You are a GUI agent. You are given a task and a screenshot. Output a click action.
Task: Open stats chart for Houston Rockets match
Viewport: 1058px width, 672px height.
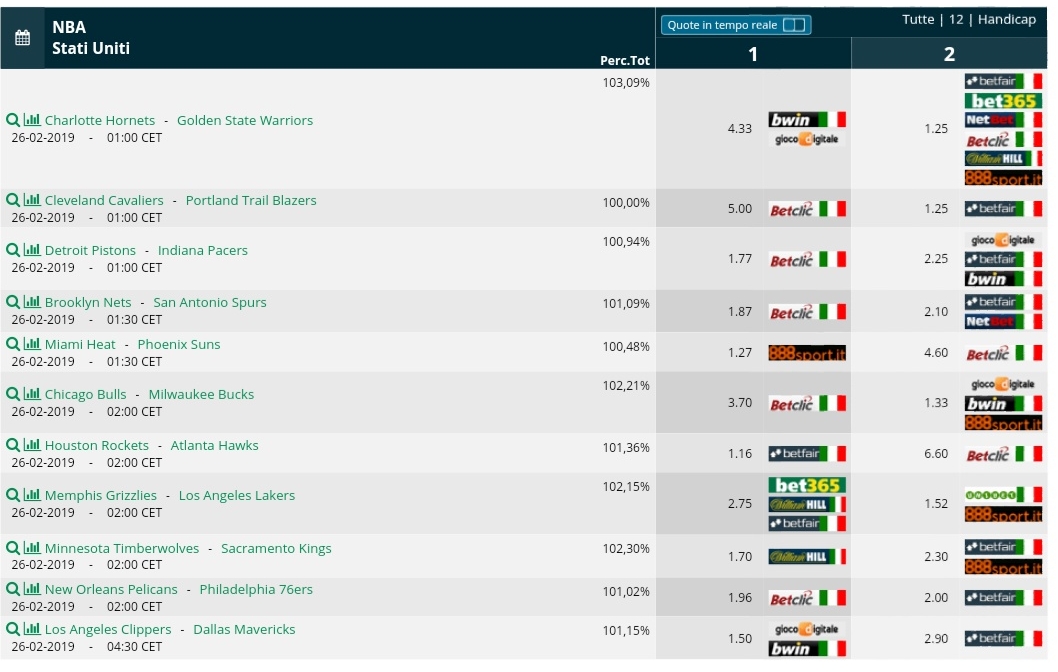(32, 445)
